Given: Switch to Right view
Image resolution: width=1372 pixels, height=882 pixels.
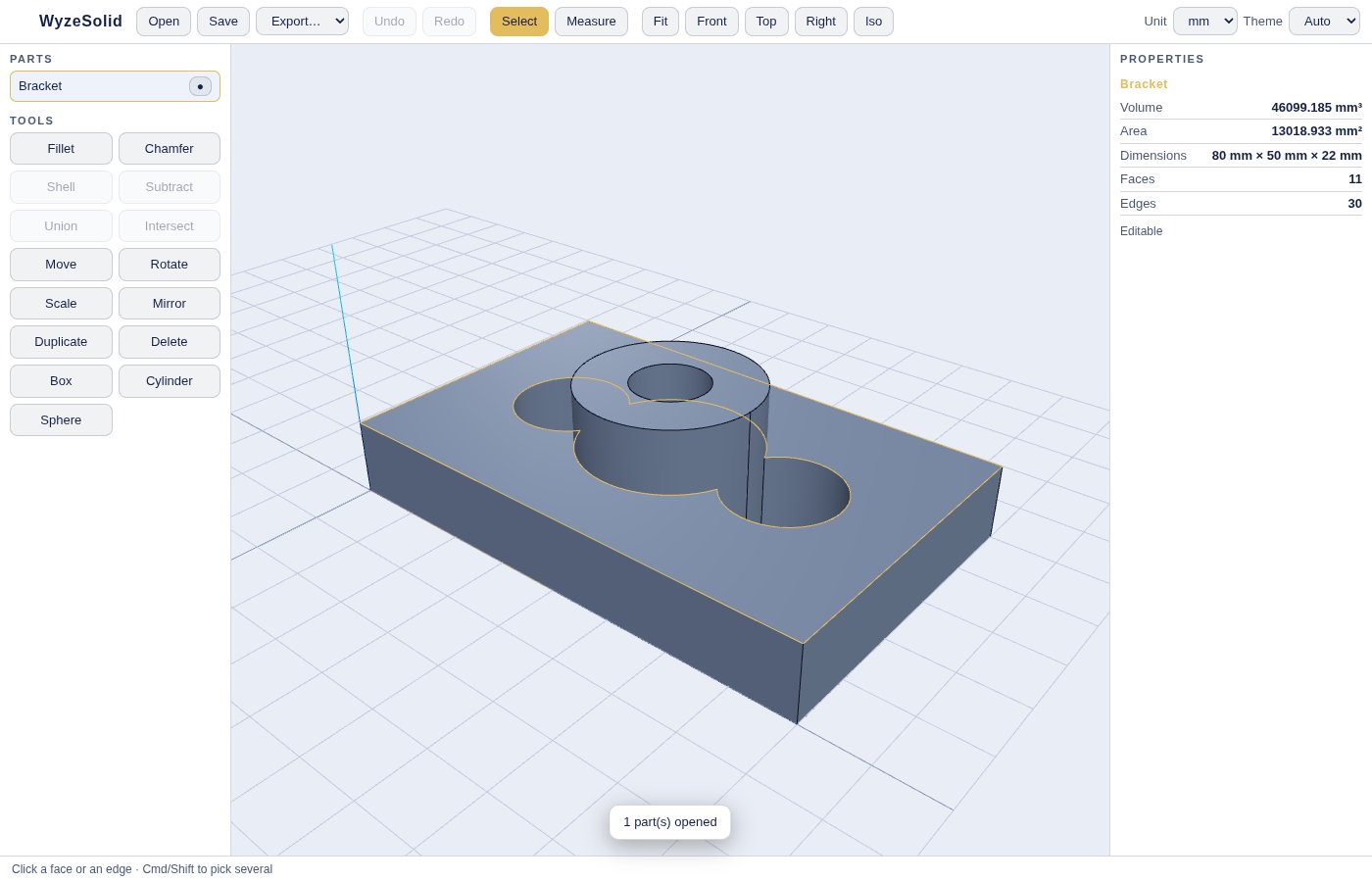Looking at the screenshot, I should (x=821, y=22).
